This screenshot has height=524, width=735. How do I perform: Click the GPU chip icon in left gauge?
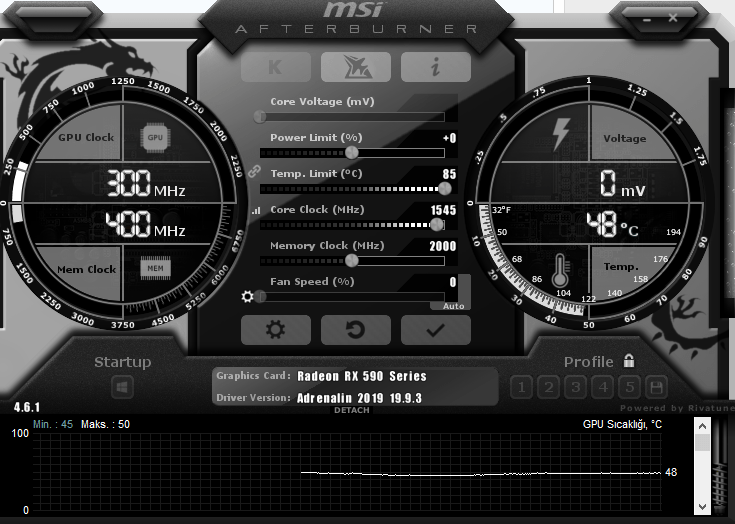pos(155,137)
